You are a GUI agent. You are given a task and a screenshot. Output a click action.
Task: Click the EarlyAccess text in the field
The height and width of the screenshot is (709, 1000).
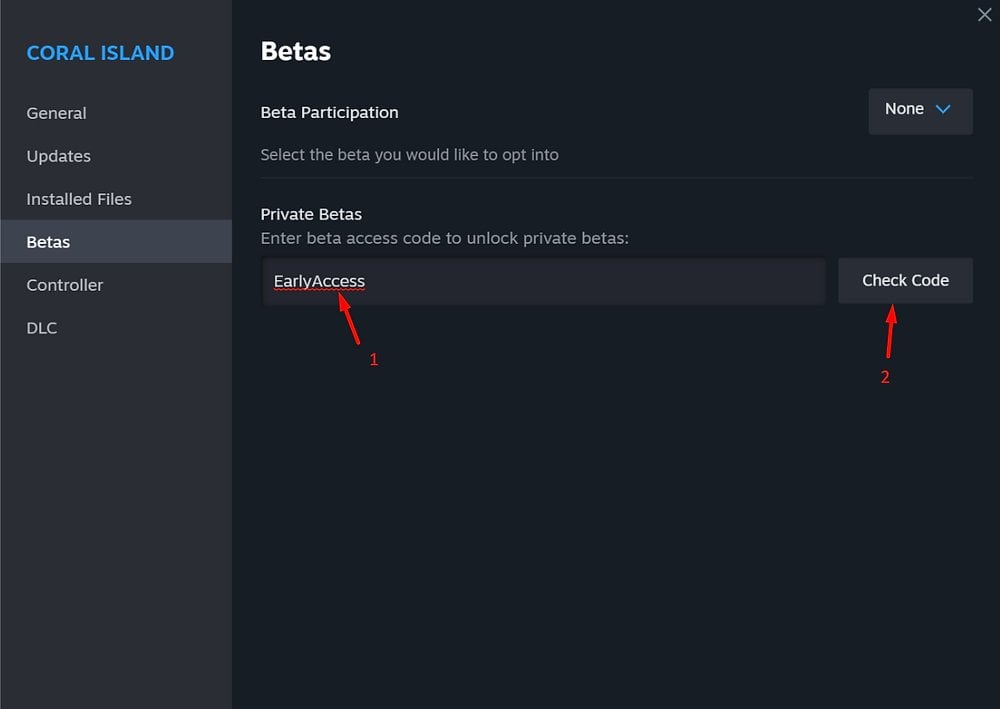319,281
